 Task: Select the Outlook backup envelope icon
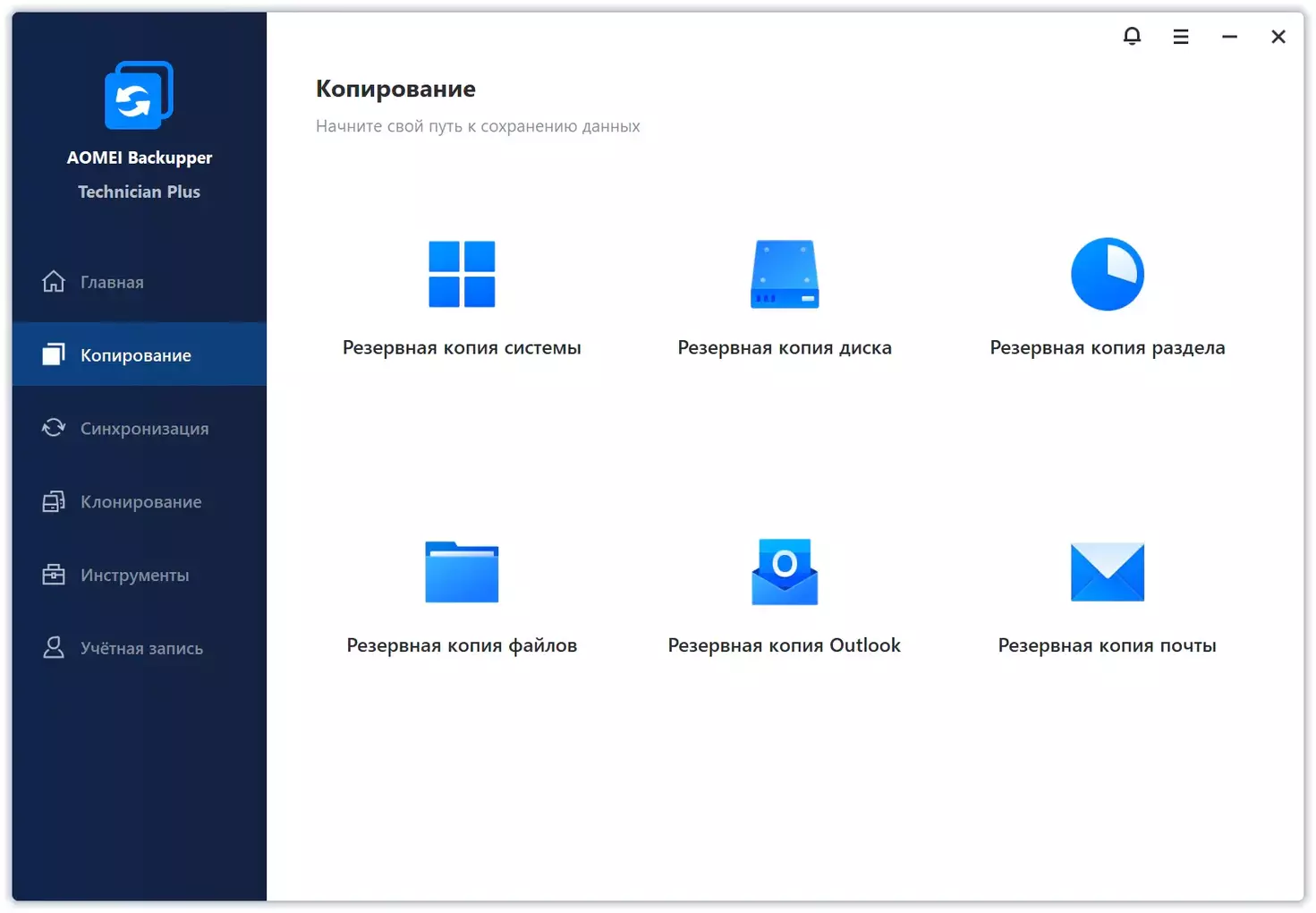point(785,572)
